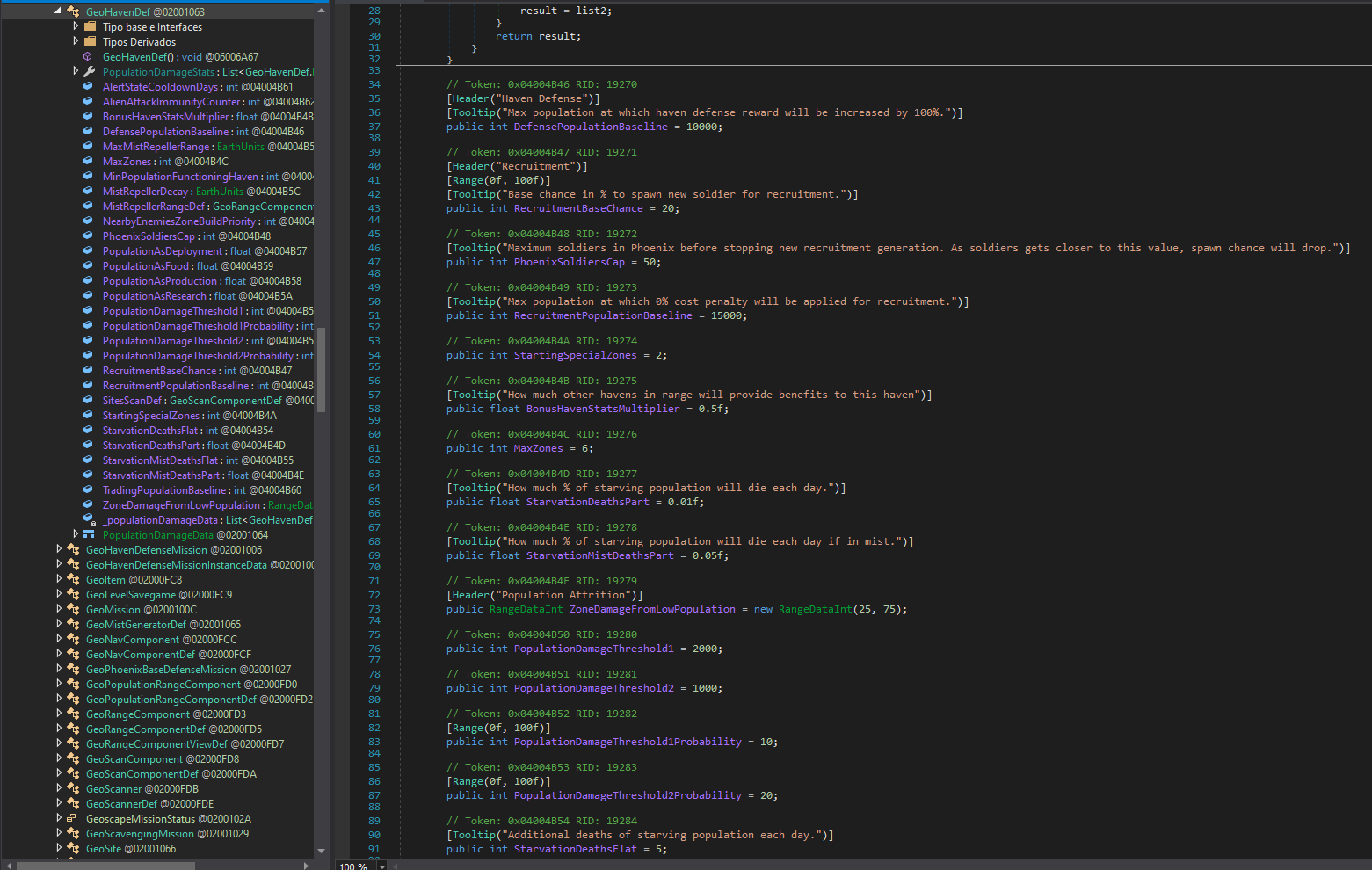Image resolution: width=1372 pixels, height=870 pixels.
Task: Click the field icon next to StartingSpecialZones
Action: (x=88, y=415)
